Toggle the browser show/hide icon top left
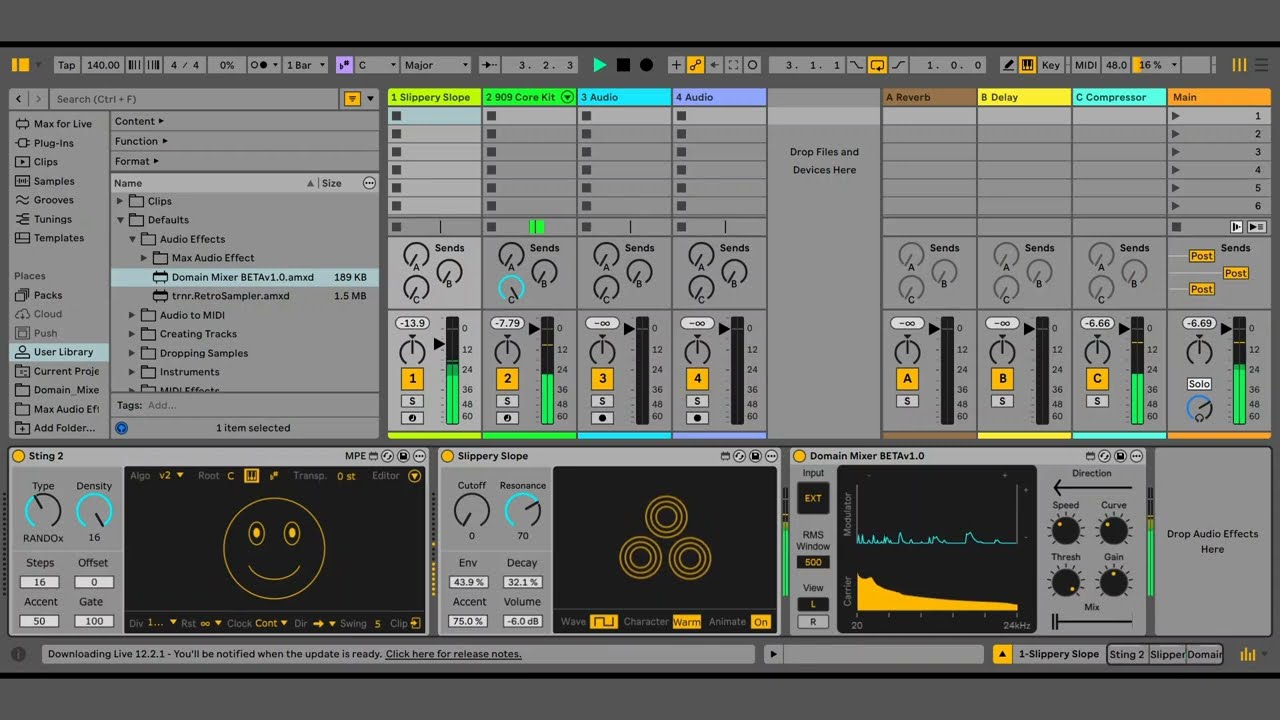The width and height of the screenshot is (1280, 720). (x=20, y=65)
